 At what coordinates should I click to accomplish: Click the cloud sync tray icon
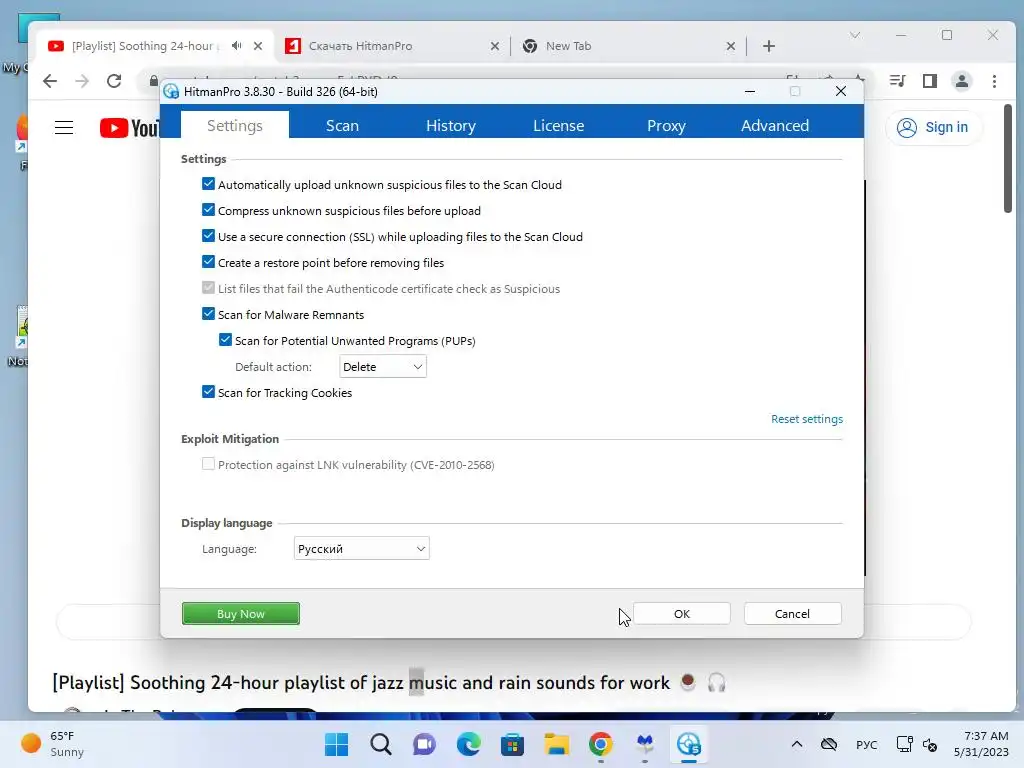pos(829,744)
